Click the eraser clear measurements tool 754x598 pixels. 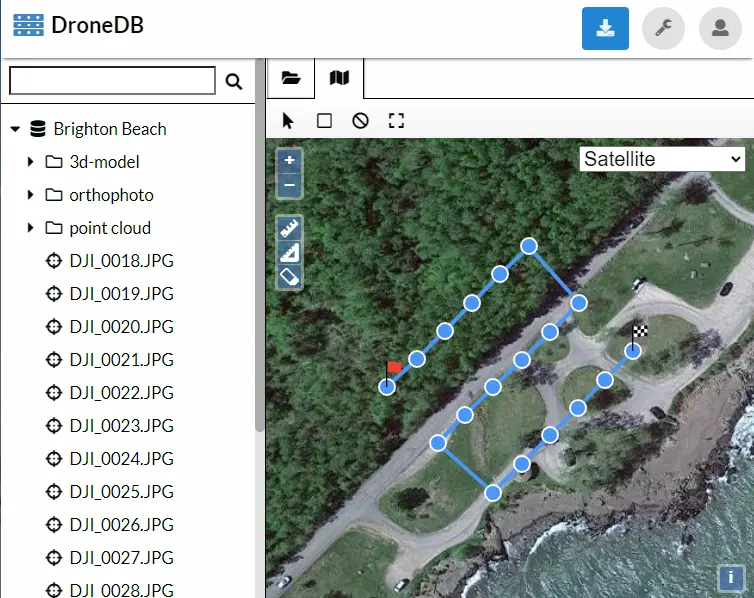coord(290,276)
